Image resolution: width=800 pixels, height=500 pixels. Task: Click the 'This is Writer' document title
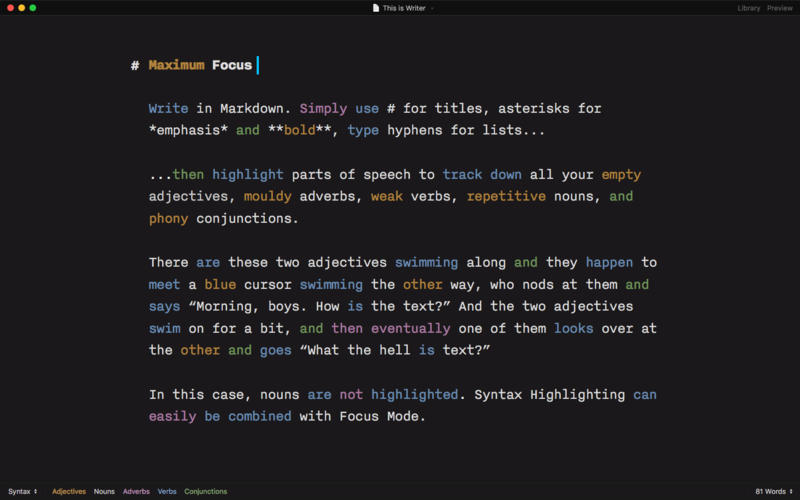pyautogui.click(x=404, y=8)
